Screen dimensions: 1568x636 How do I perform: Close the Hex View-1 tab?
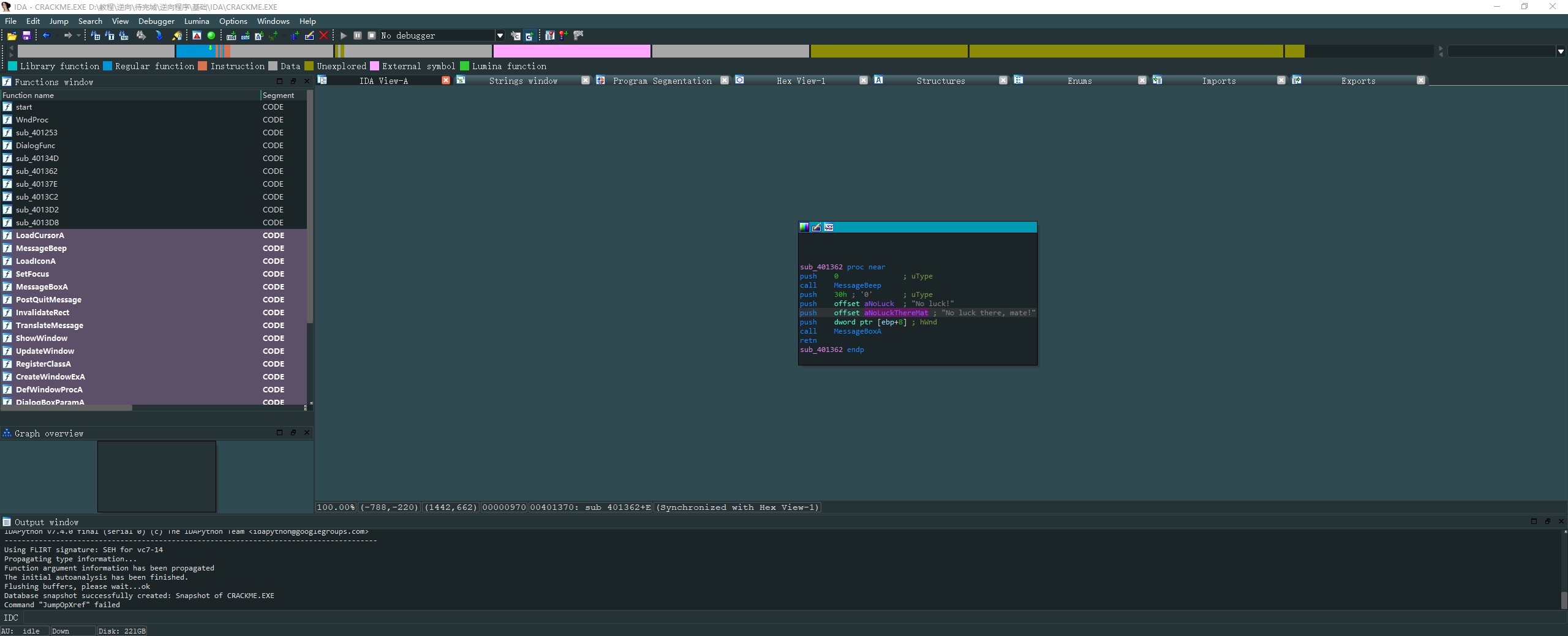tap(864, 81)
